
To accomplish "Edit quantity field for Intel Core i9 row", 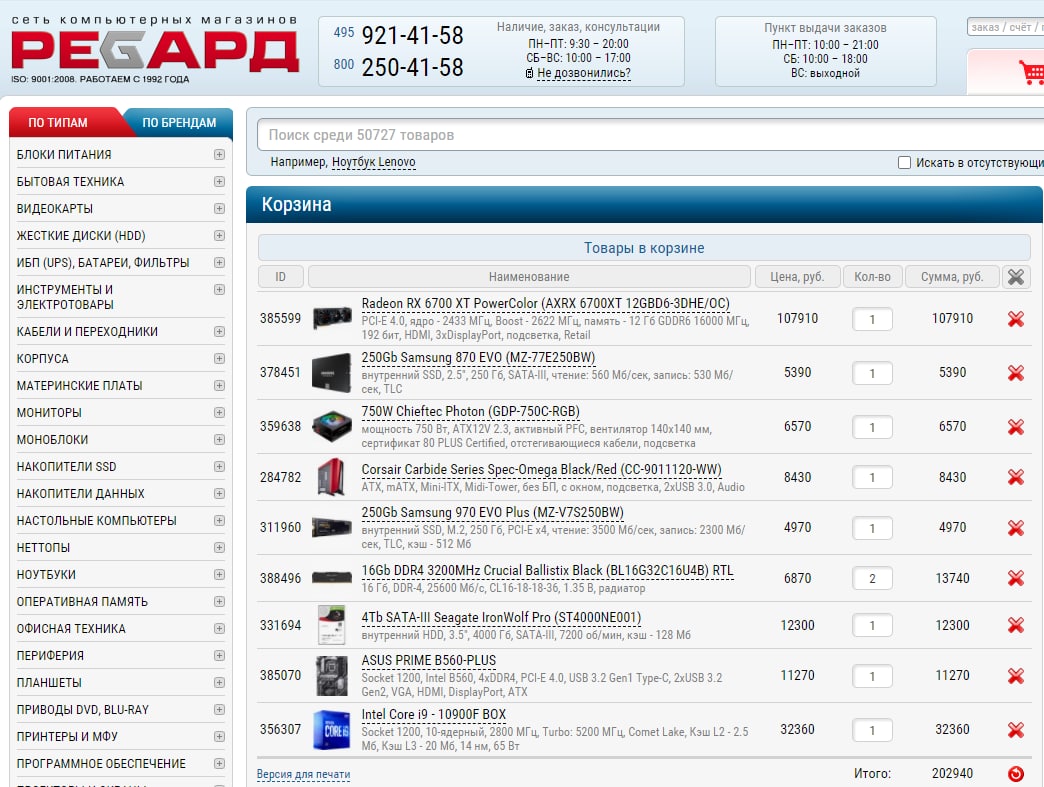I will tap(872, 730).
